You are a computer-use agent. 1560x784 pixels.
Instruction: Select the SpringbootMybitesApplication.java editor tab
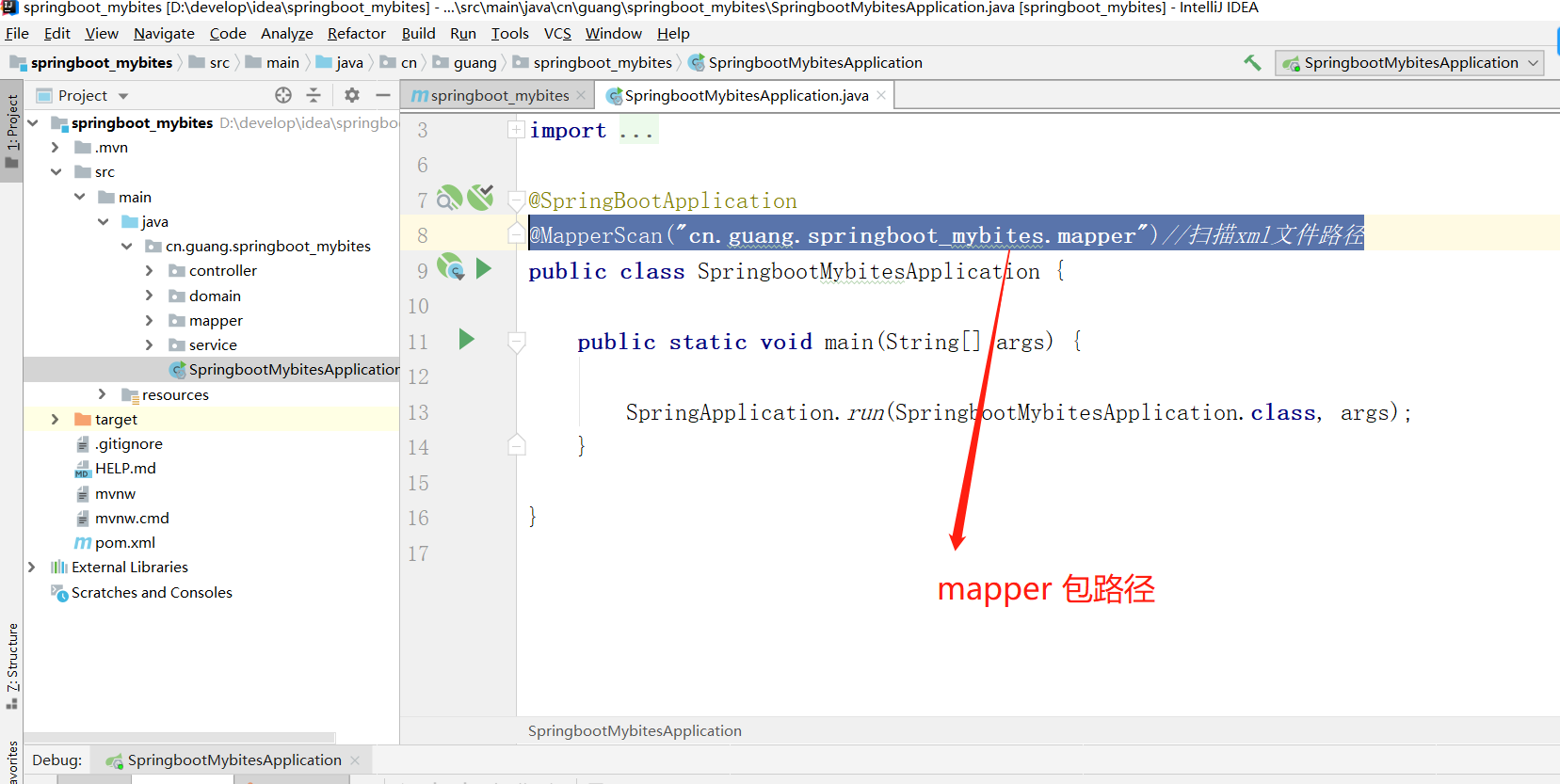point(747,95)
